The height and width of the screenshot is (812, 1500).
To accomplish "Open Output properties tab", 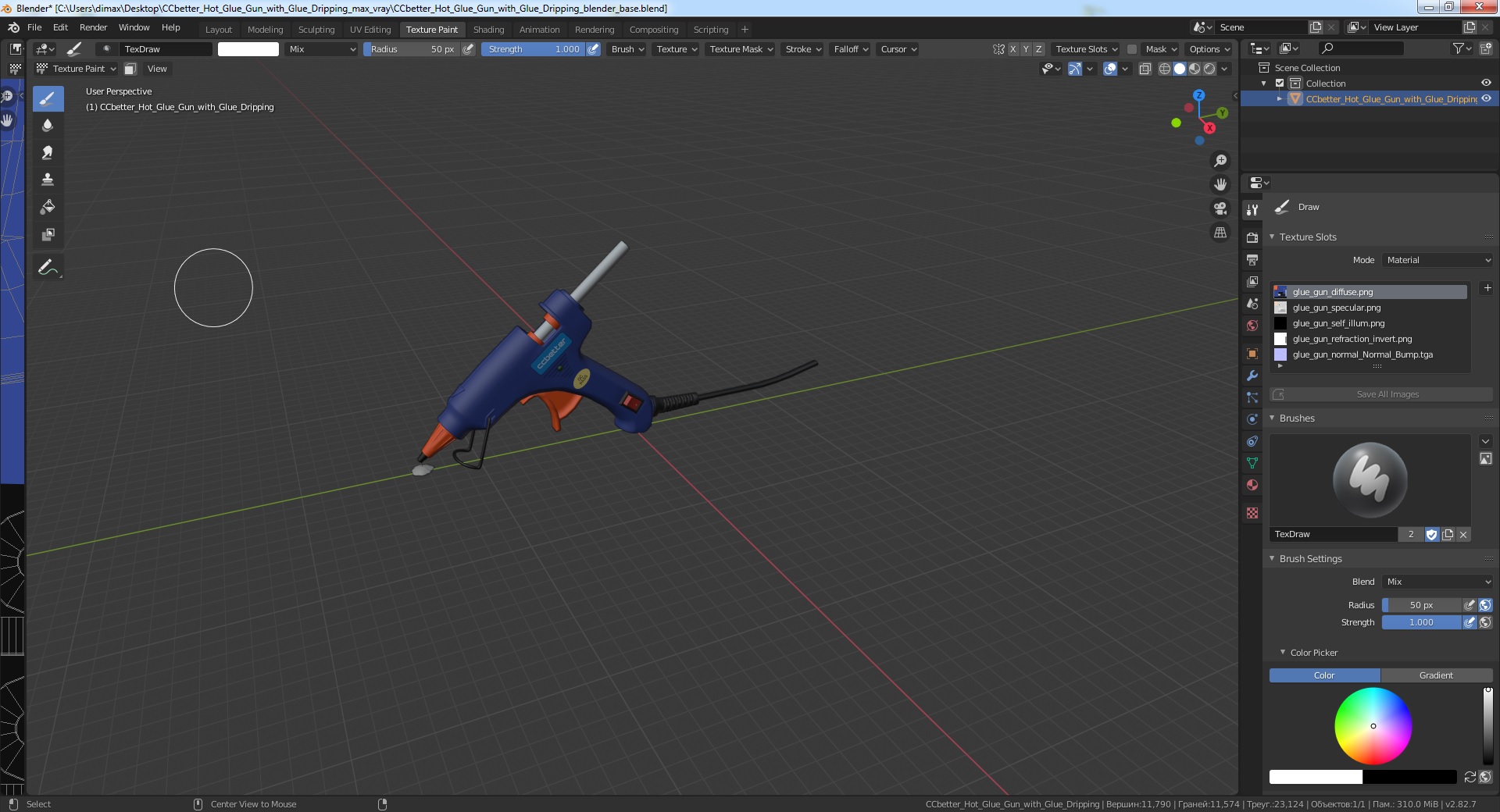I will point(1252,259).
